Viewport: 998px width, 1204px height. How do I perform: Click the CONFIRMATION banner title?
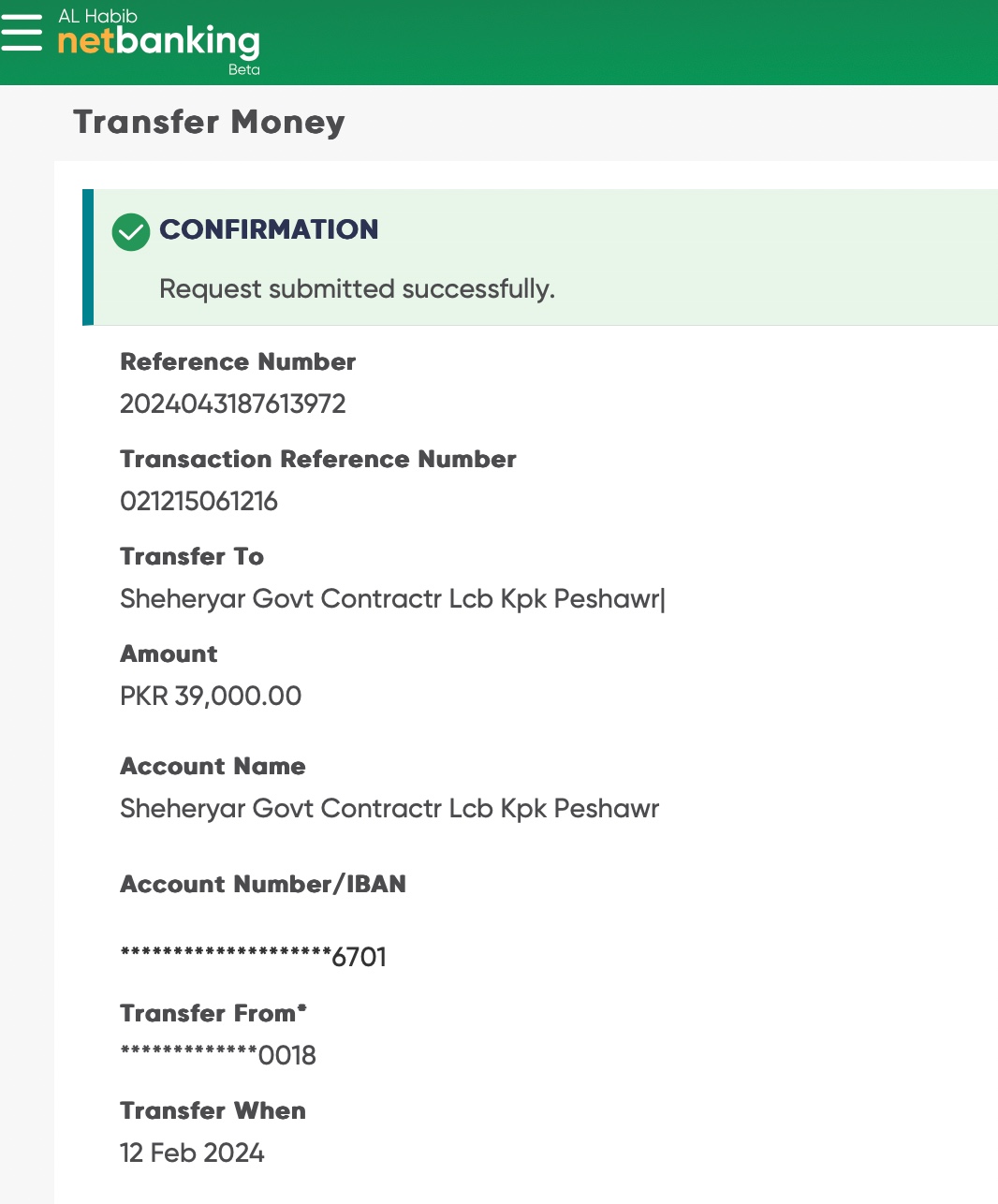pos(269,229)
